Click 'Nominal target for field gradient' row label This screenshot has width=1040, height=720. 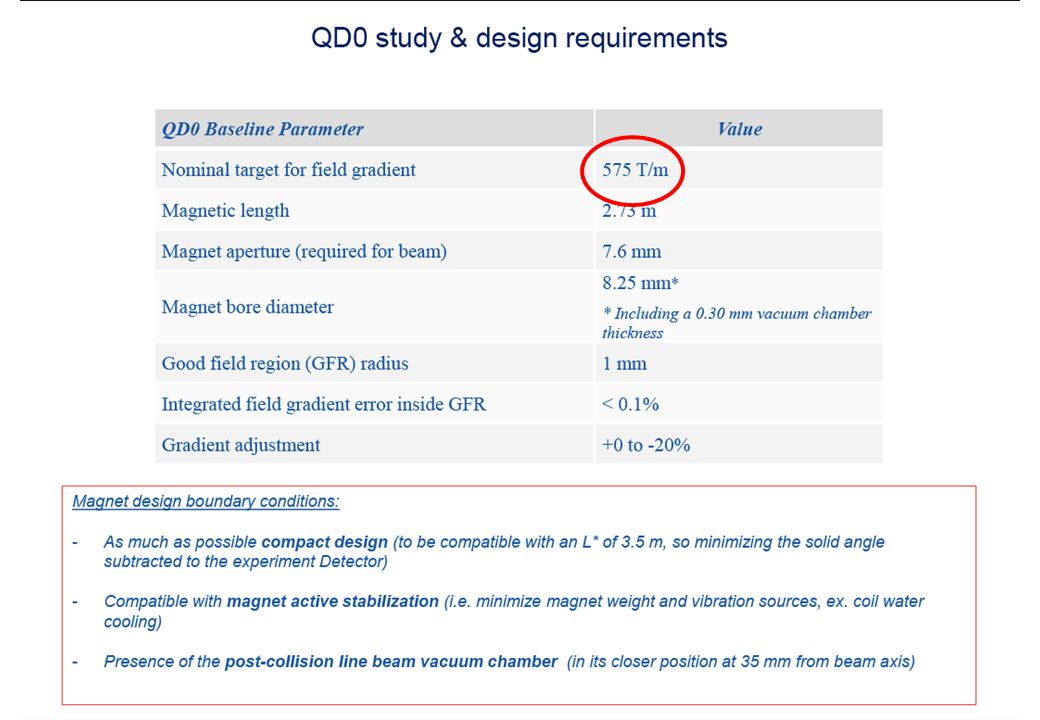coord(289,170)
